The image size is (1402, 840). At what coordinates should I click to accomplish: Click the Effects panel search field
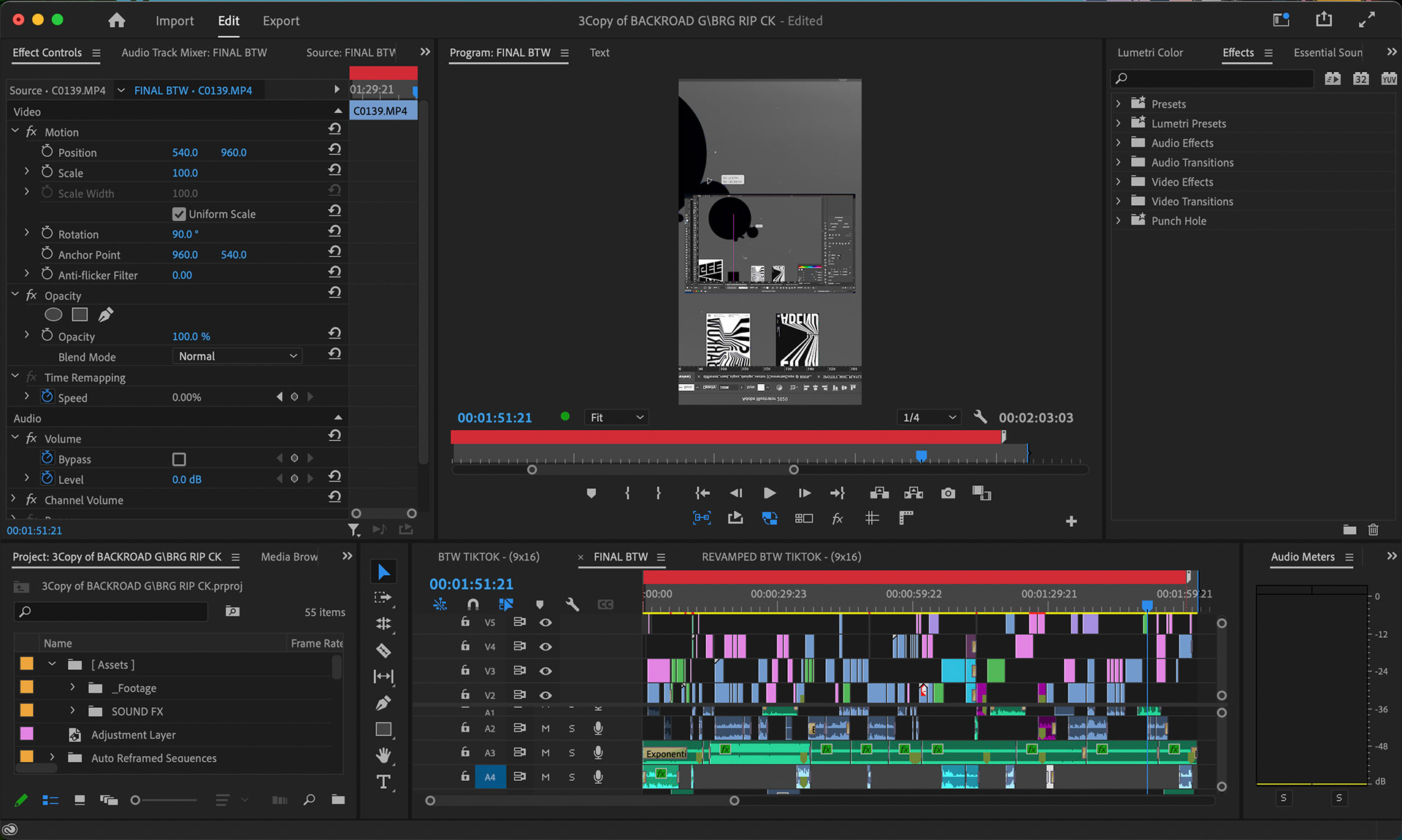click(x=1212, y=78)
